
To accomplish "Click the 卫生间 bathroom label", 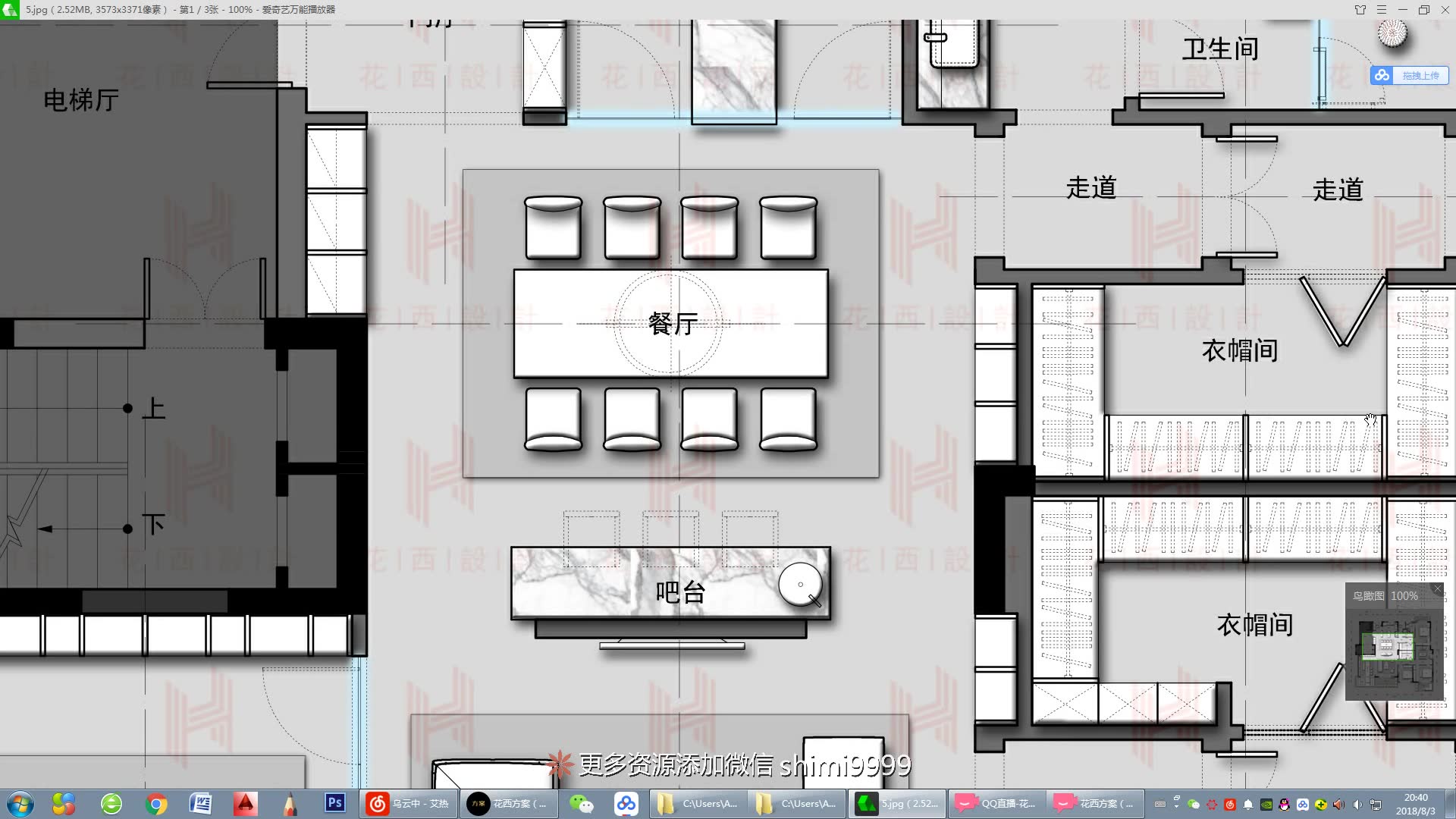I will point(1221,49).
